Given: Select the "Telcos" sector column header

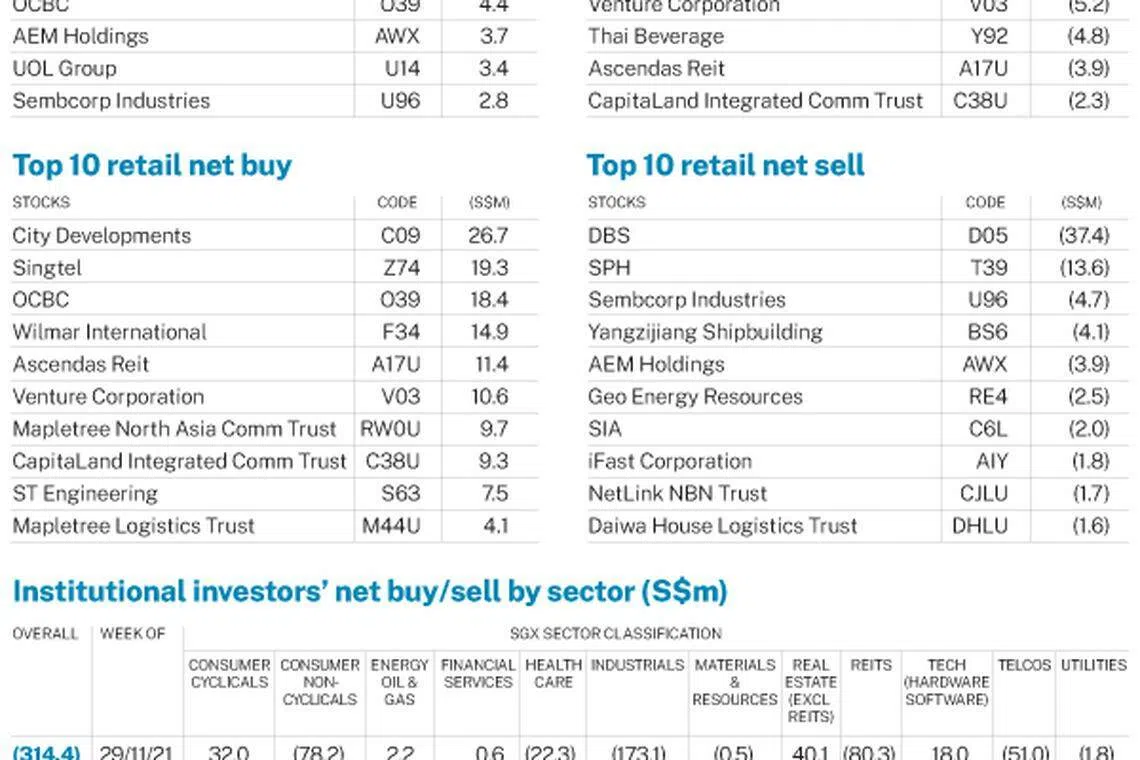Looking at the screenshot, I should pyautogui.click(x=1024, y=665).
